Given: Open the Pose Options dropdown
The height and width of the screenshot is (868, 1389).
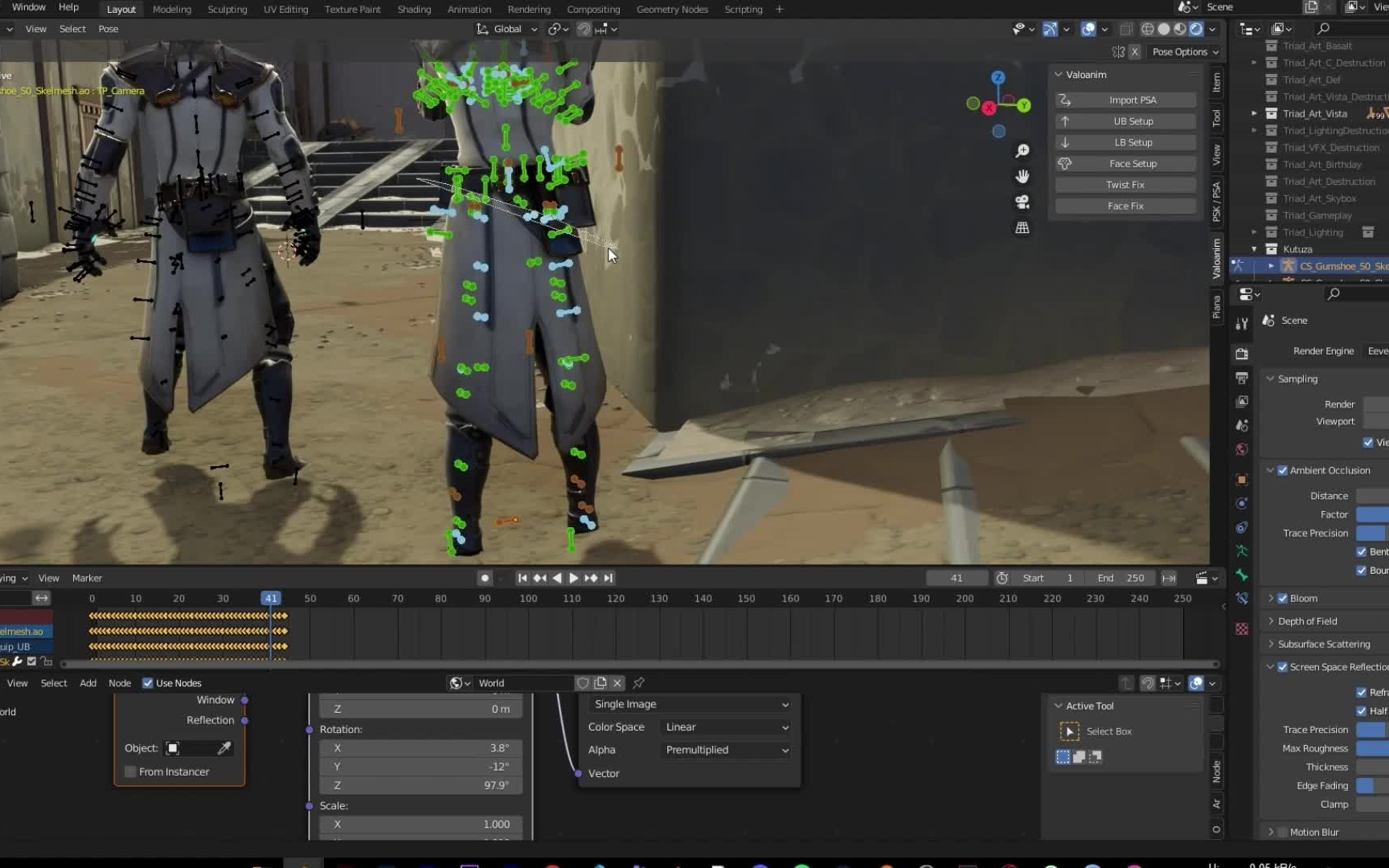Looking at the screenshot, I should pos(1186,51).
